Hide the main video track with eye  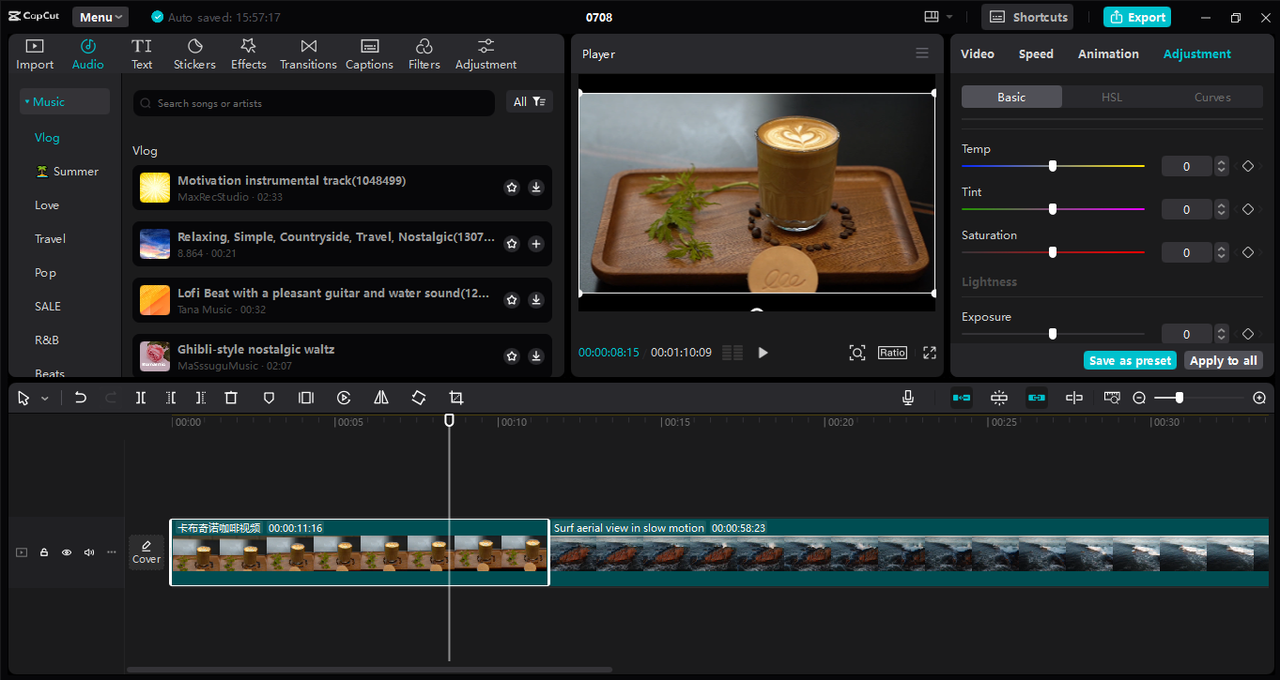tap(67, 552)
